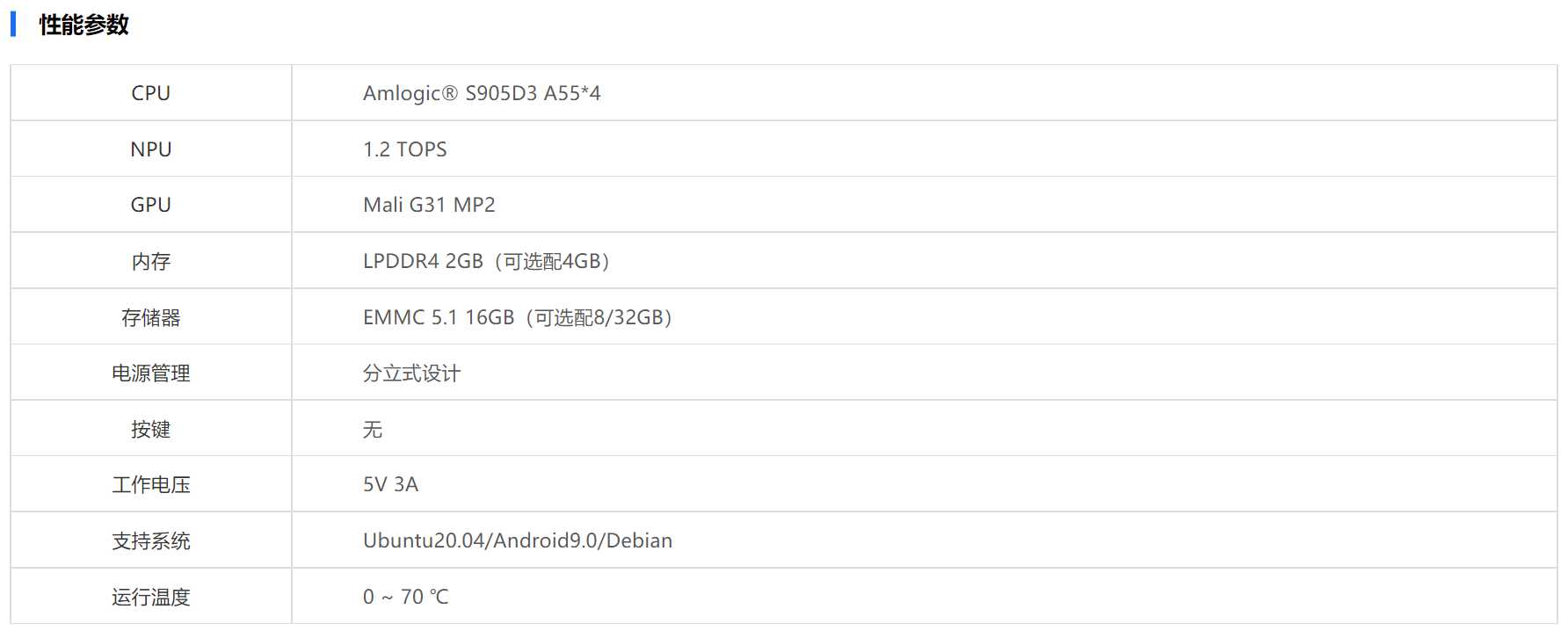Click the 分立式设计 value text

(x=411, y=373)
